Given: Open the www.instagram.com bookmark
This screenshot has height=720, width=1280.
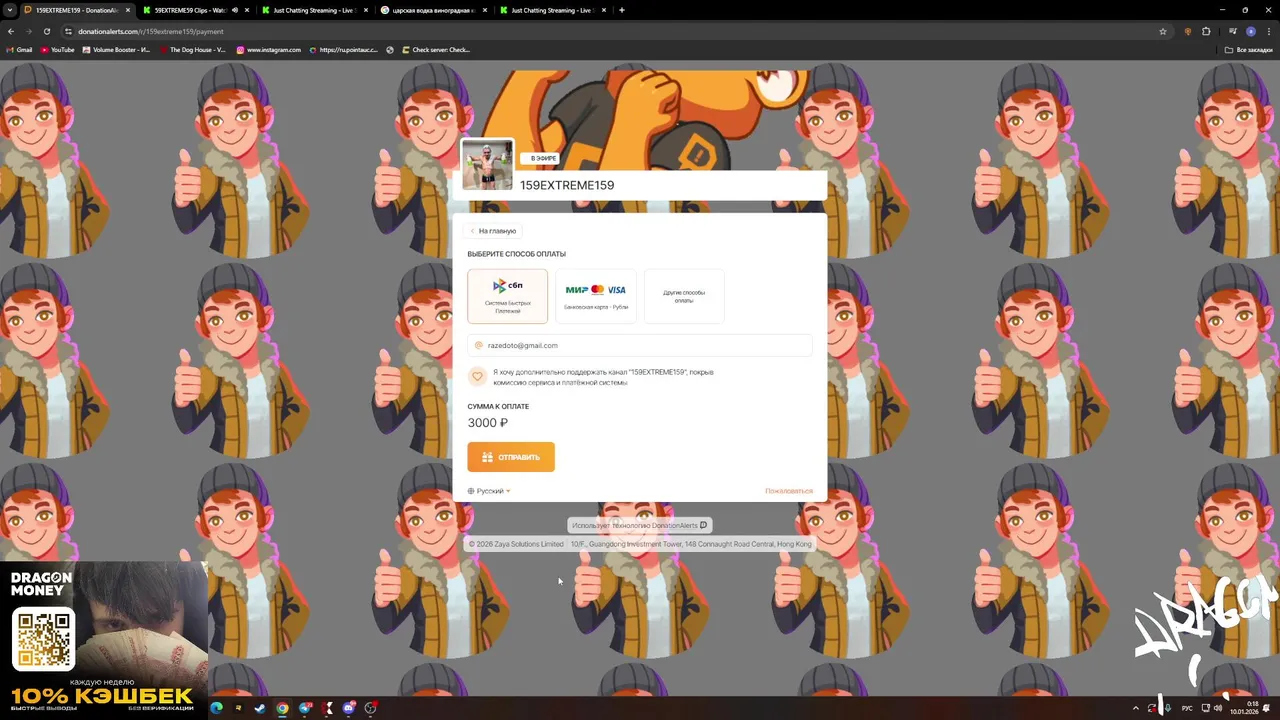Looking at the screenshot, I should [x=268, y=49].
